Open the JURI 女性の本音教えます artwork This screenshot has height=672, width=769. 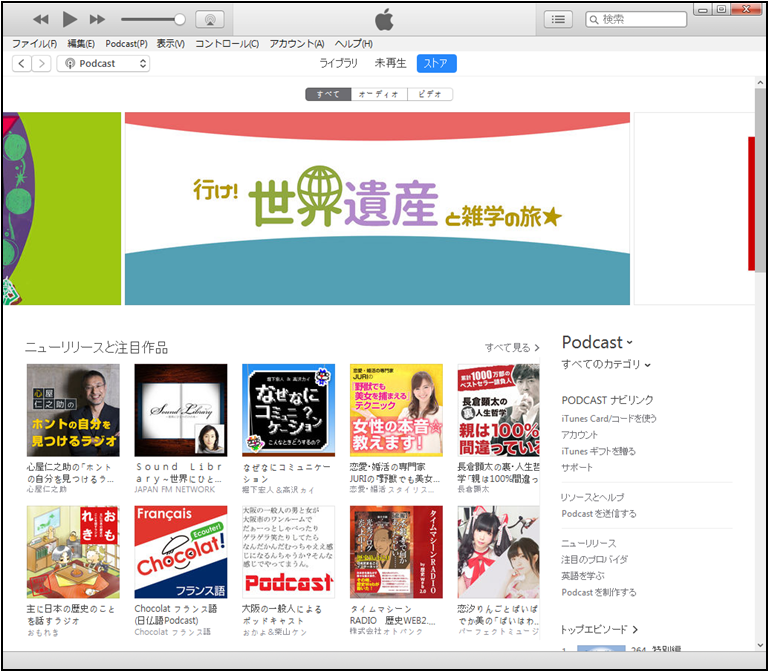[x=396, y=410]
